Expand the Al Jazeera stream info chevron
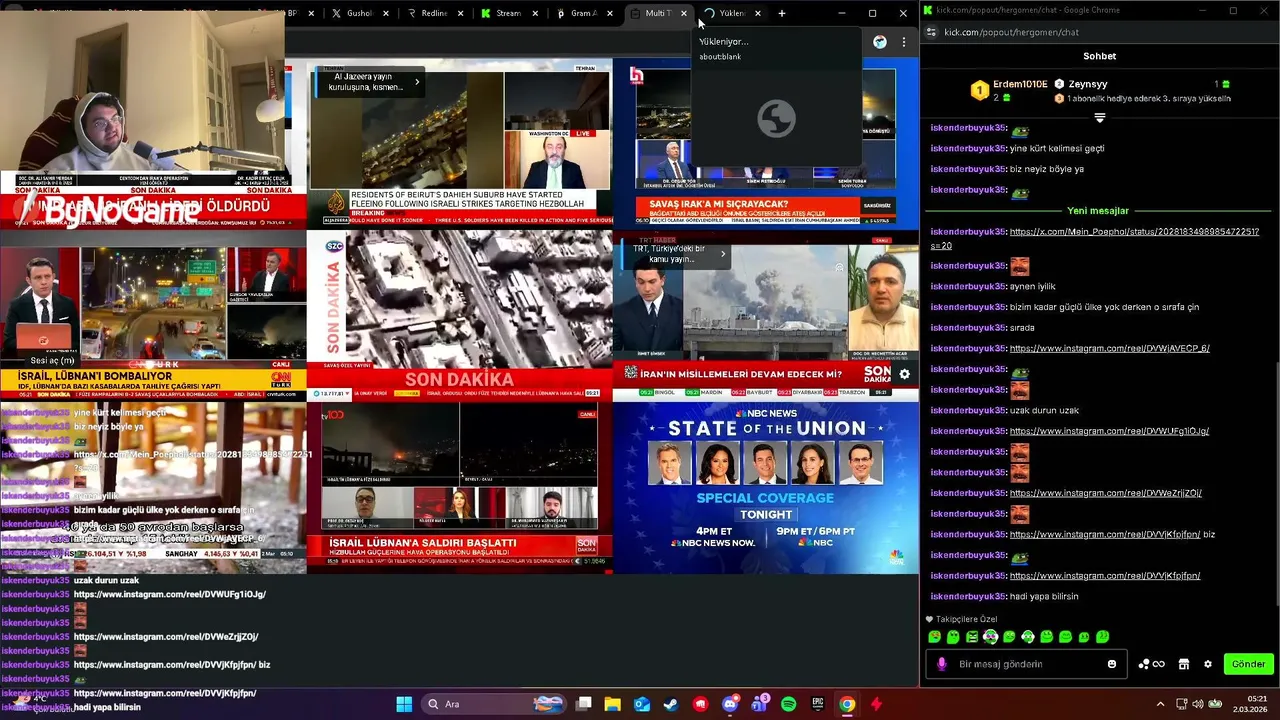This screenshot has height=720, width=1280. (x=417, y=82)
